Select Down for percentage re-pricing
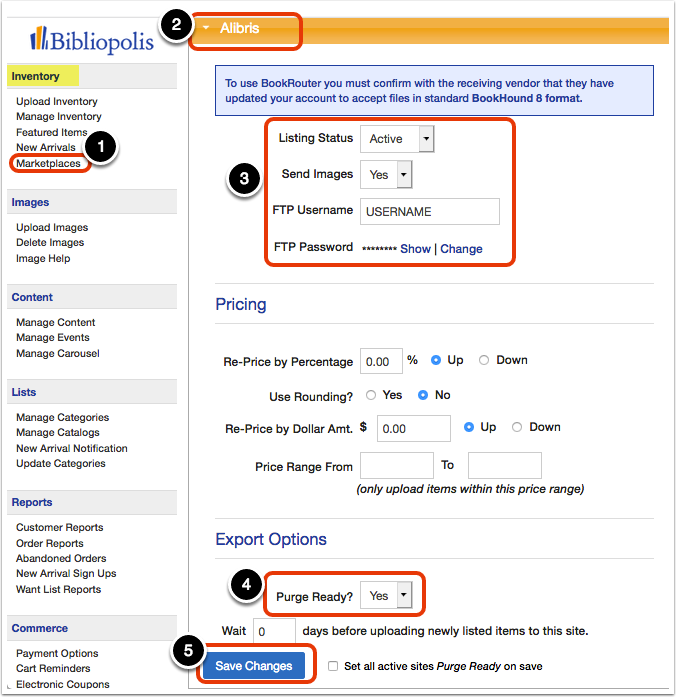 [x=484, y=360]
